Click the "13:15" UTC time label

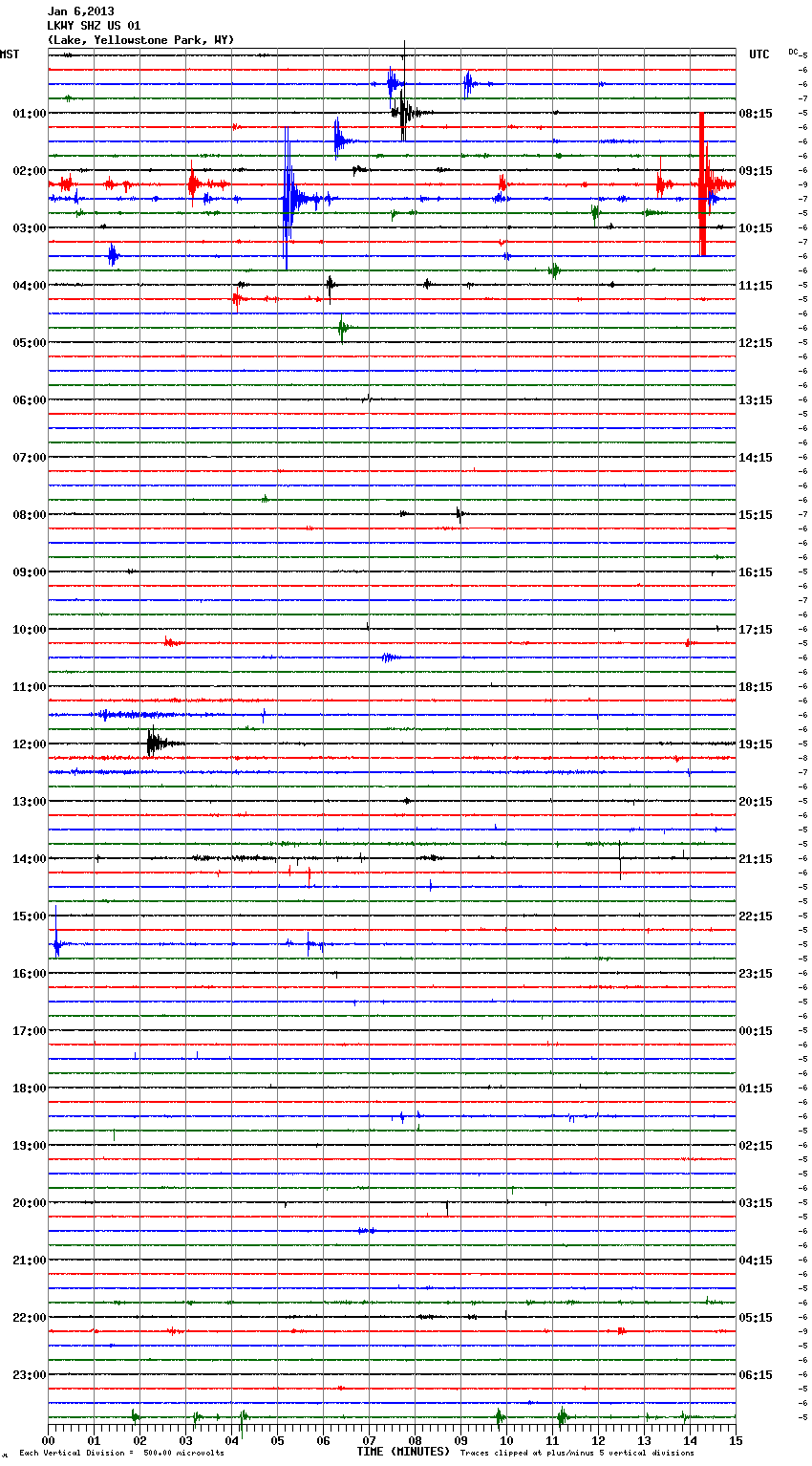(x=756, y=399)
